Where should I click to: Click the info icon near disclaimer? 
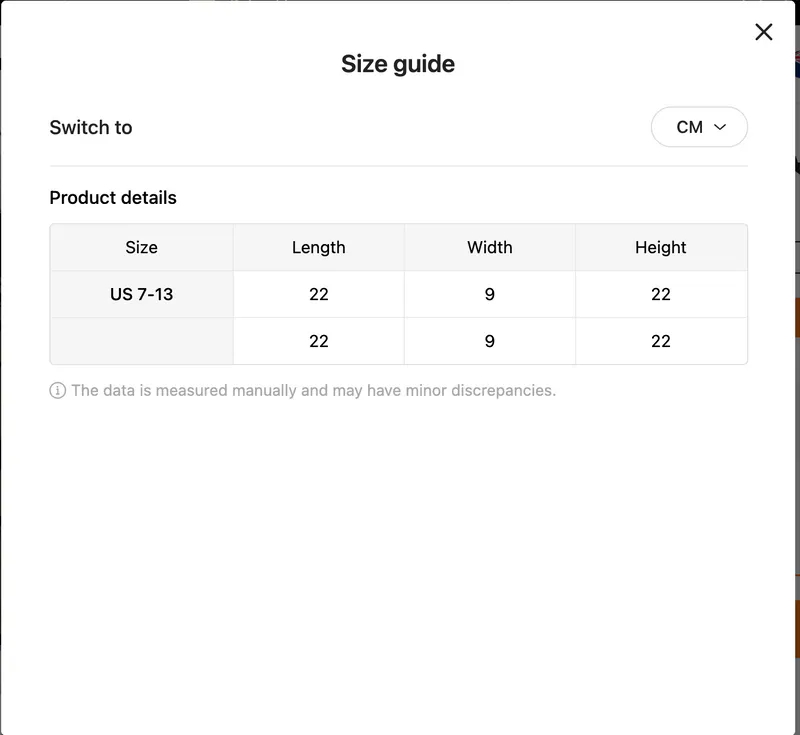[x=57, y=391]
